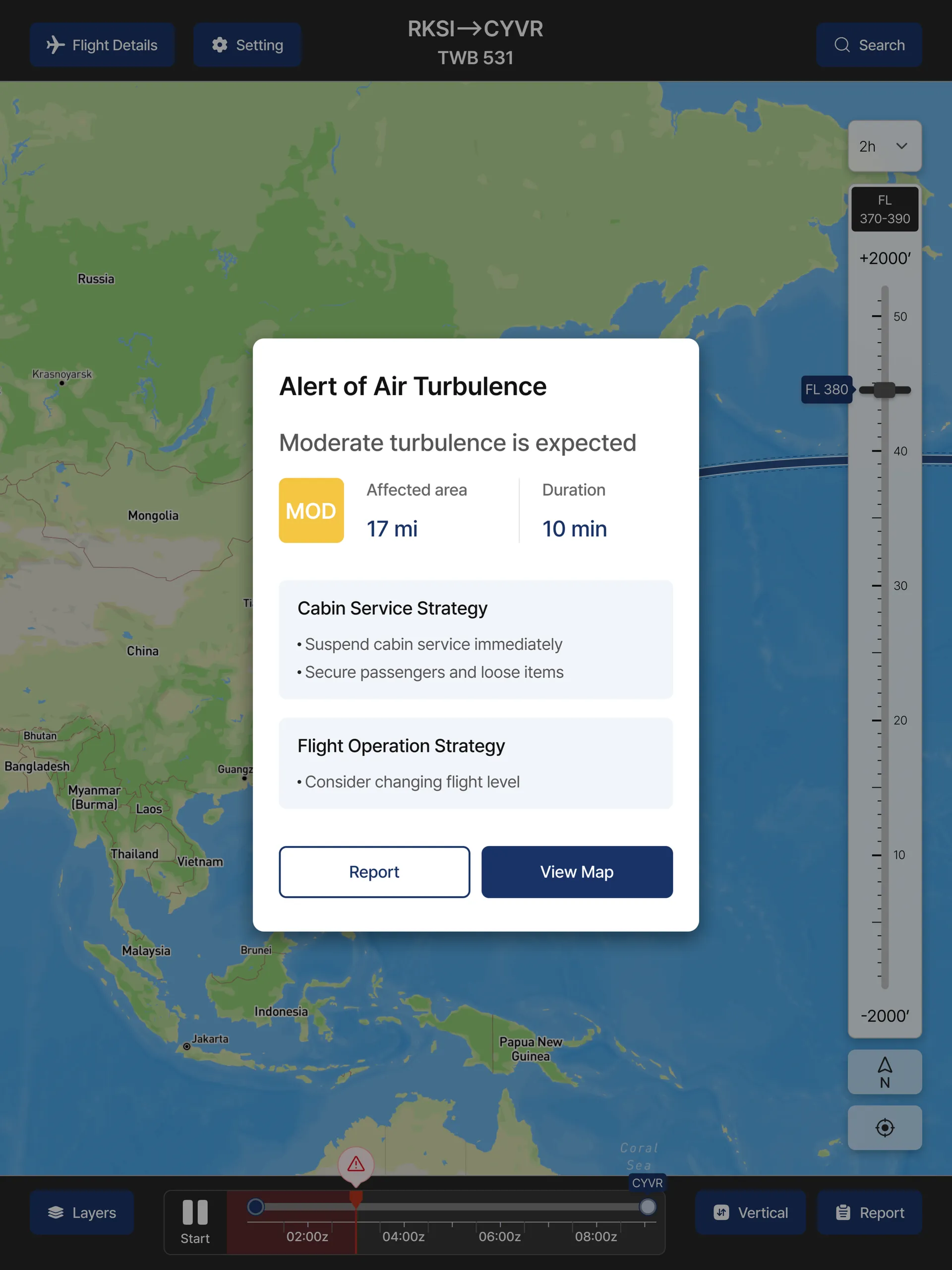952x1270 pixels.
Task: Click the yellow MOD severity badge
Action: point(311,510)
